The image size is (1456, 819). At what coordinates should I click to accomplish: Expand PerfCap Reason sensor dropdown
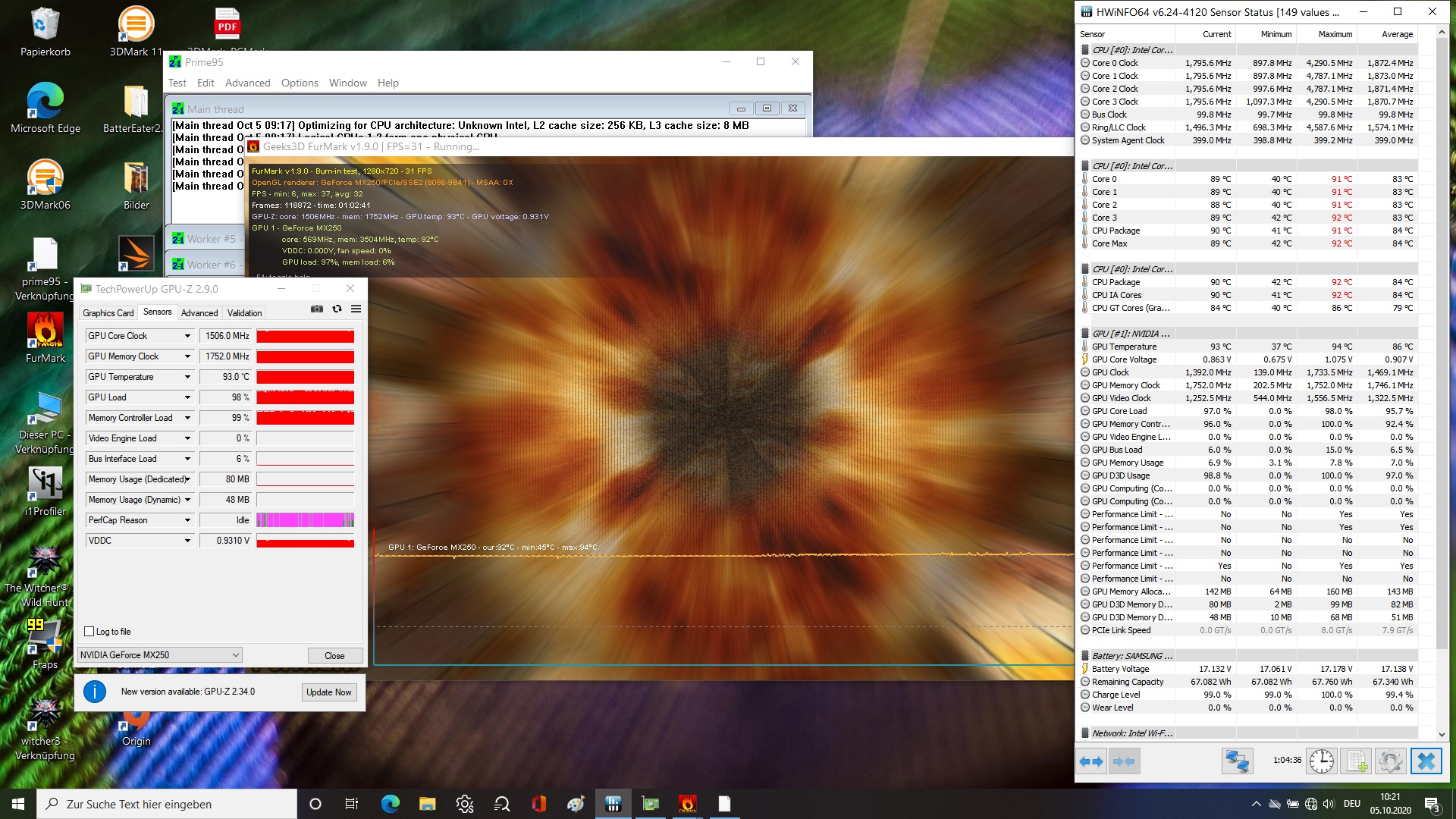(x=187, y=520)
